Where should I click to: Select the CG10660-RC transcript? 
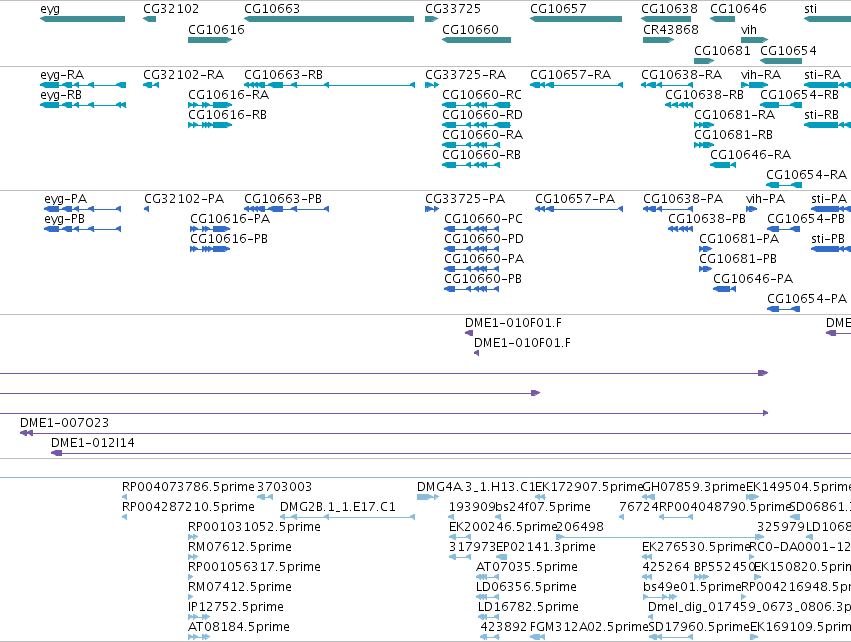coord(477,105)
